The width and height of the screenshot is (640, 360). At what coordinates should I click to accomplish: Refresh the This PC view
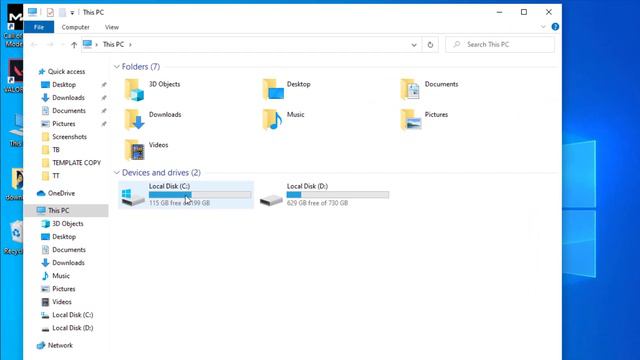pos(430,45)
